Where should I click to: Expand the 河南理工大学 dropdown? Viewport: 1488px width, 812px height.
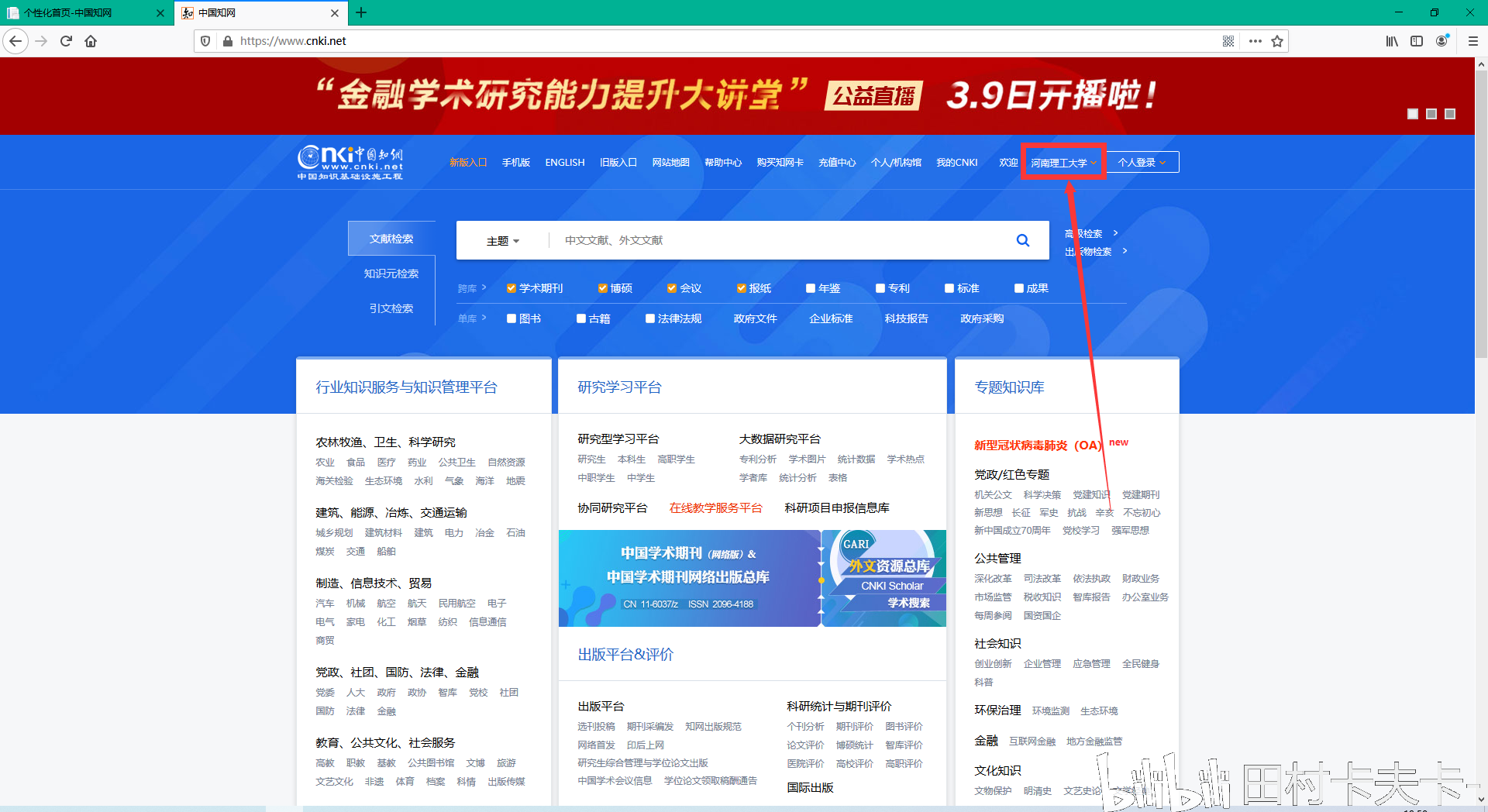(1063, 163)
